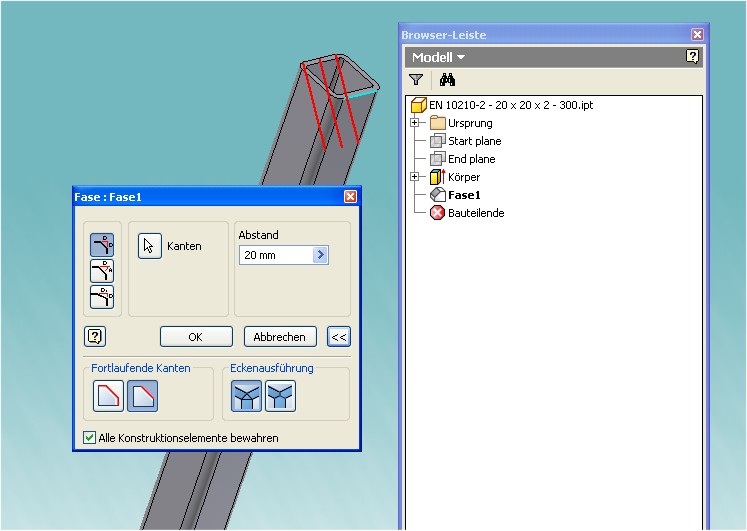Viewport: 747px width, 531px height.
Task: Click the Körper extrusion icon
Action: 437,177
